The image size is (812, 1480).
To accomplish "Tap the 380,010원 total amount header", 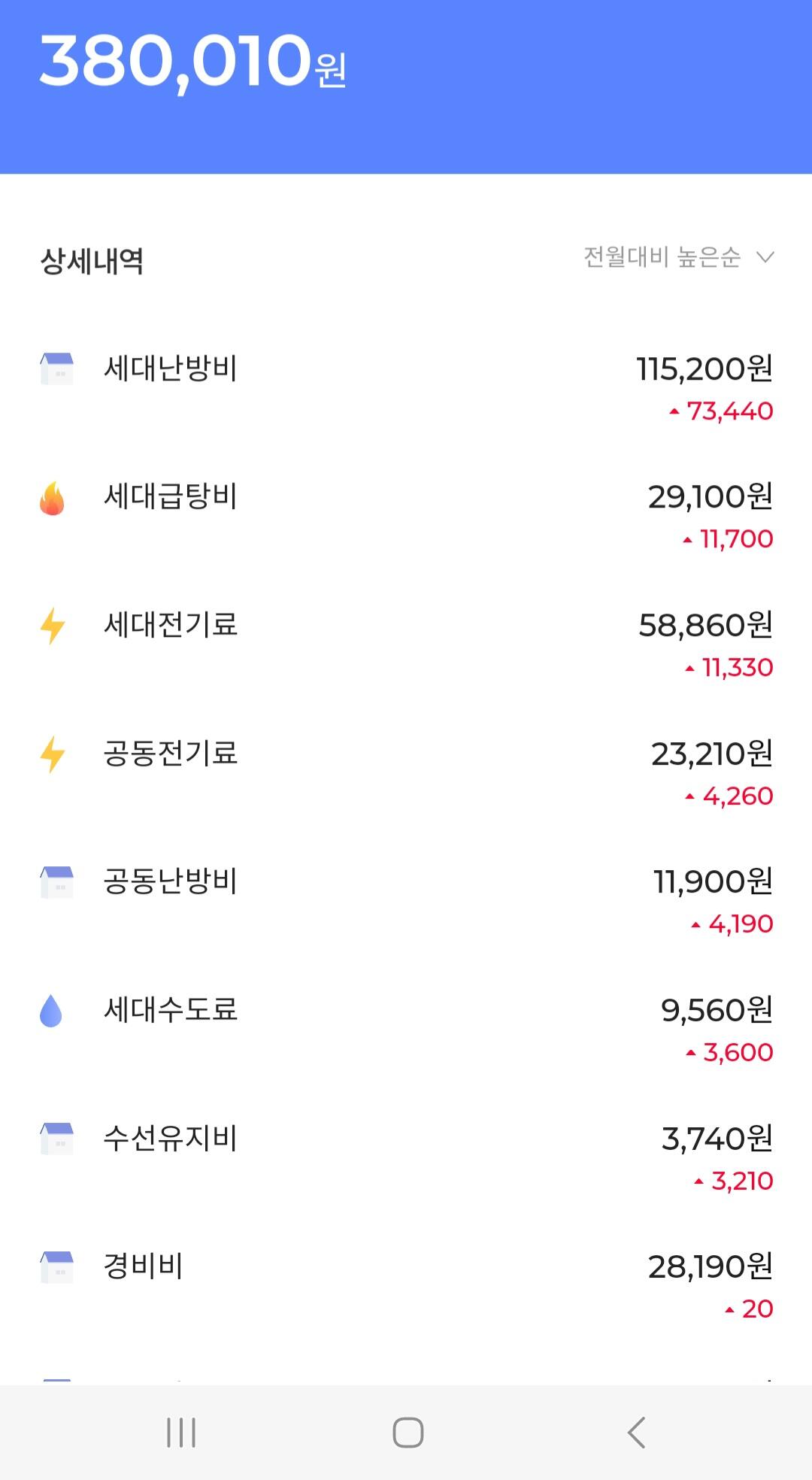I will coord(192,62).
